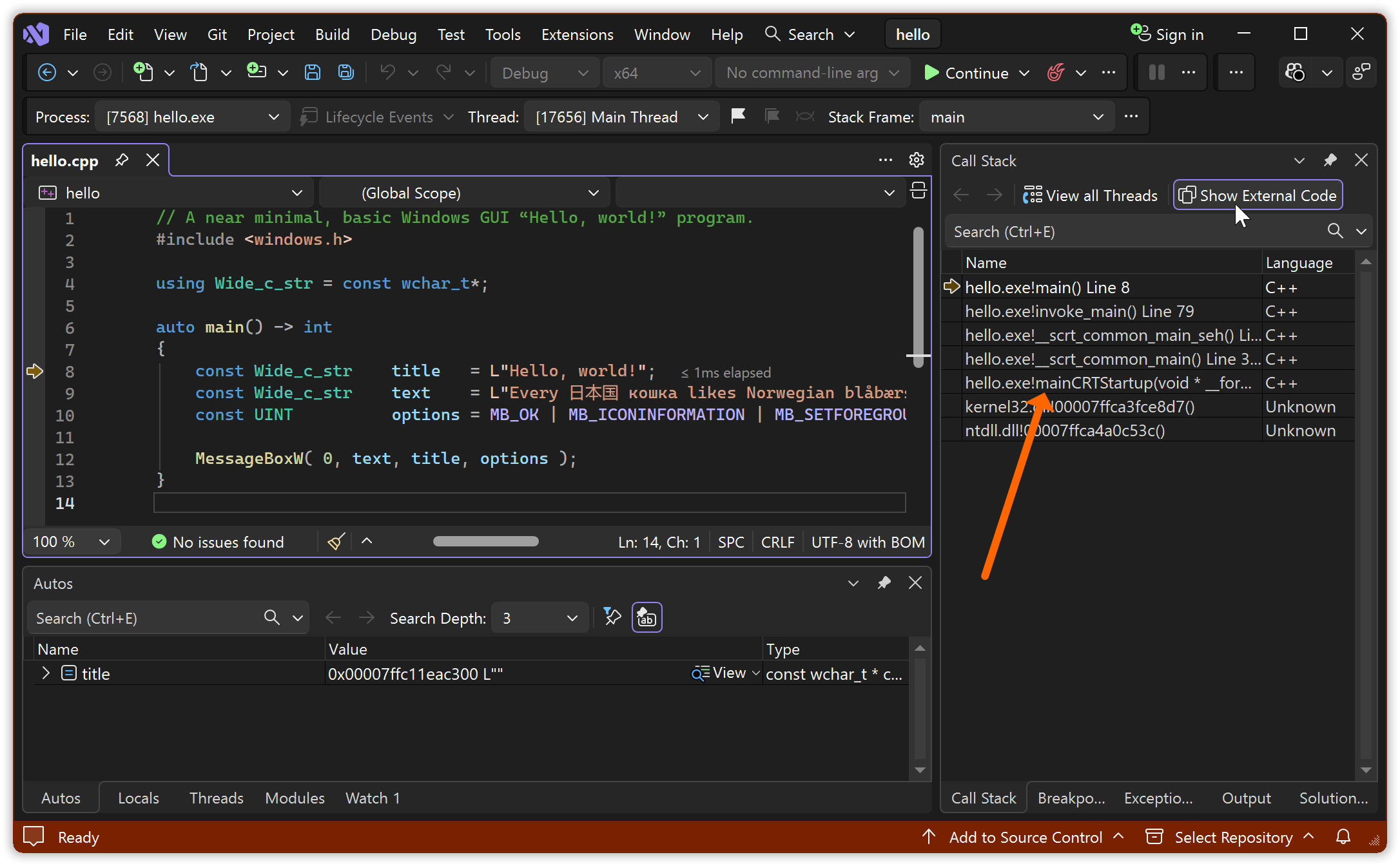This screenshot has width=1400, height=866.
Task: Open the Search Depth dropdown
Action: [x=540, y=618]
